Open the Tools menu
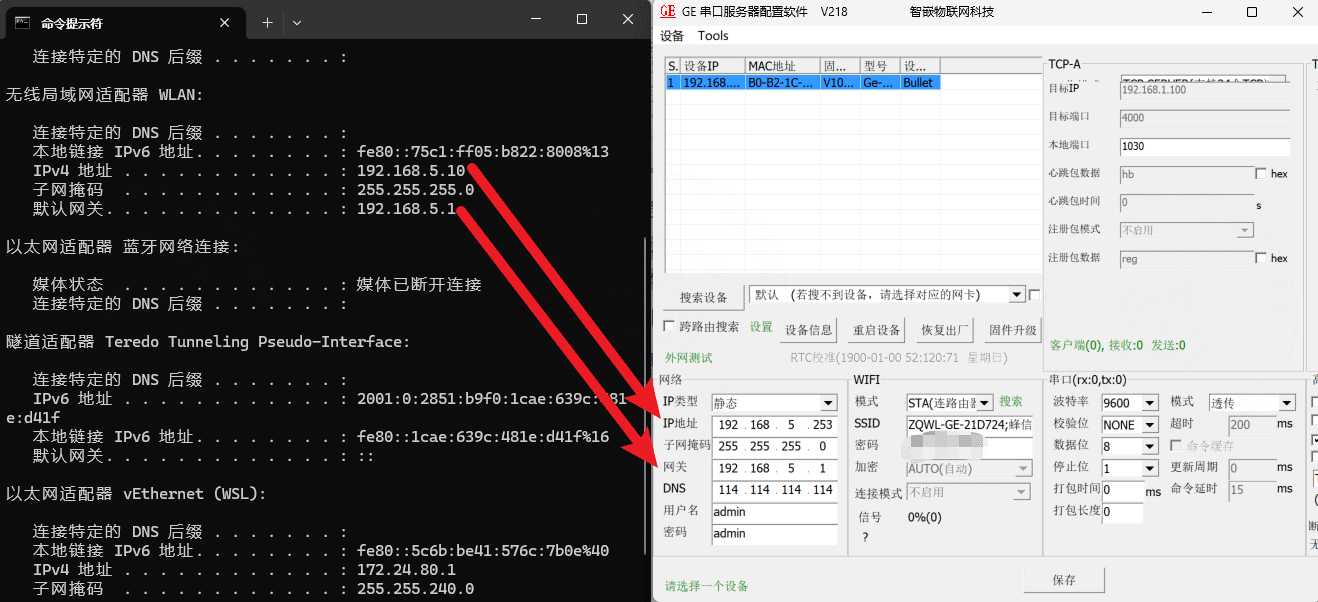Image resolution: width=1318 pixels, height=602 pixels. pos(713,36)
